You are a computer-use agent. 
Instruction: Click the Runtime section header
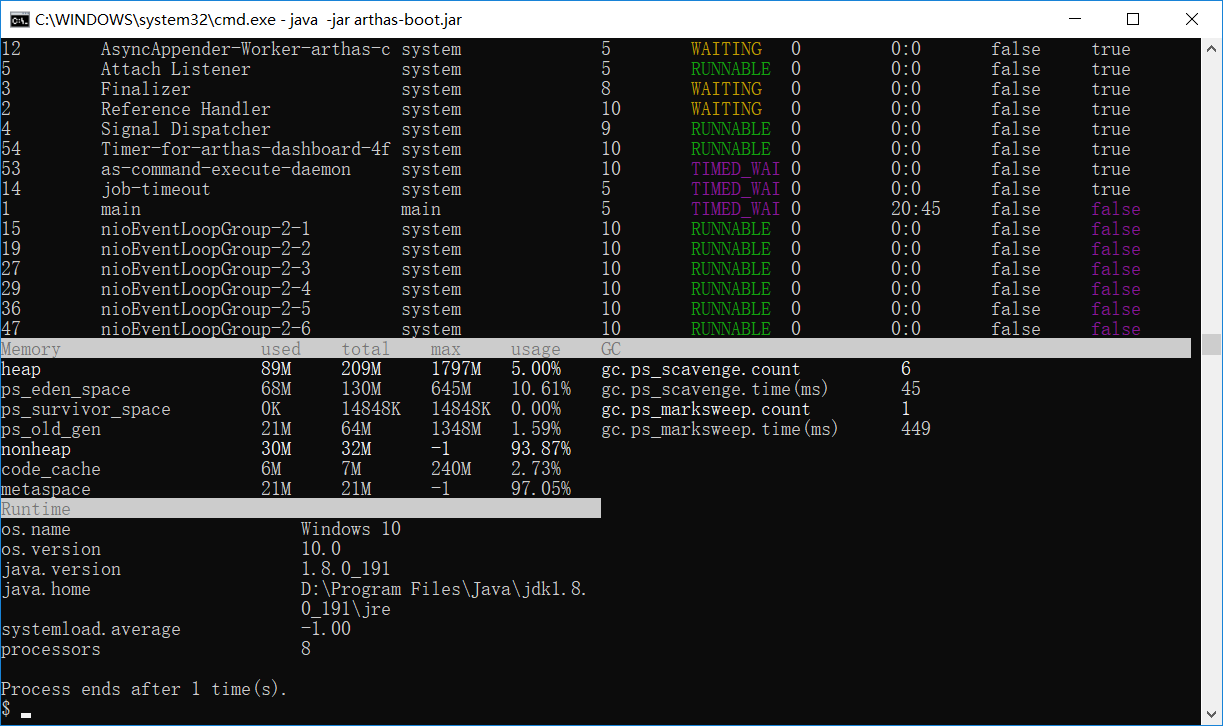tap(36, 509)
